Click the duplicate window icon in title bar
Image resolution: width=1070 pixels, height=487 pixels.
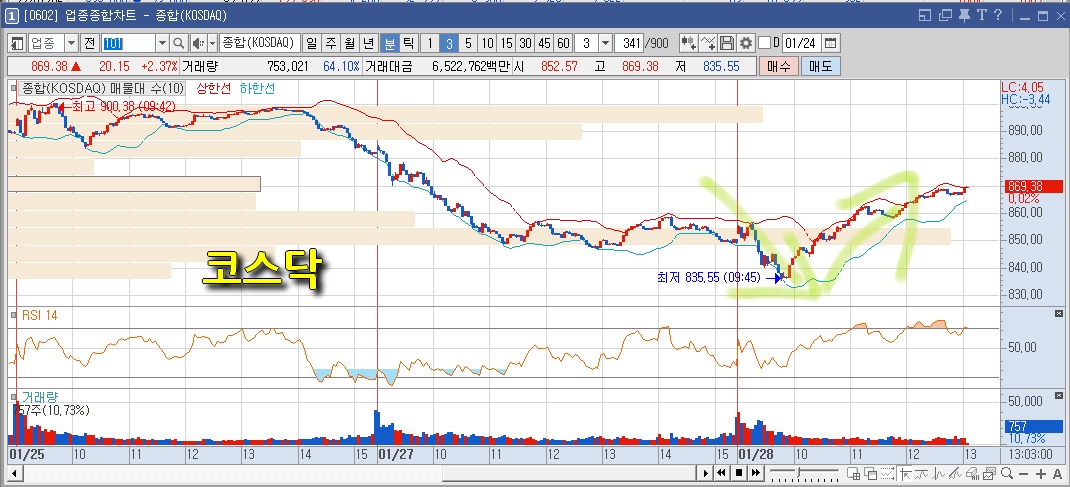point(945,14)
